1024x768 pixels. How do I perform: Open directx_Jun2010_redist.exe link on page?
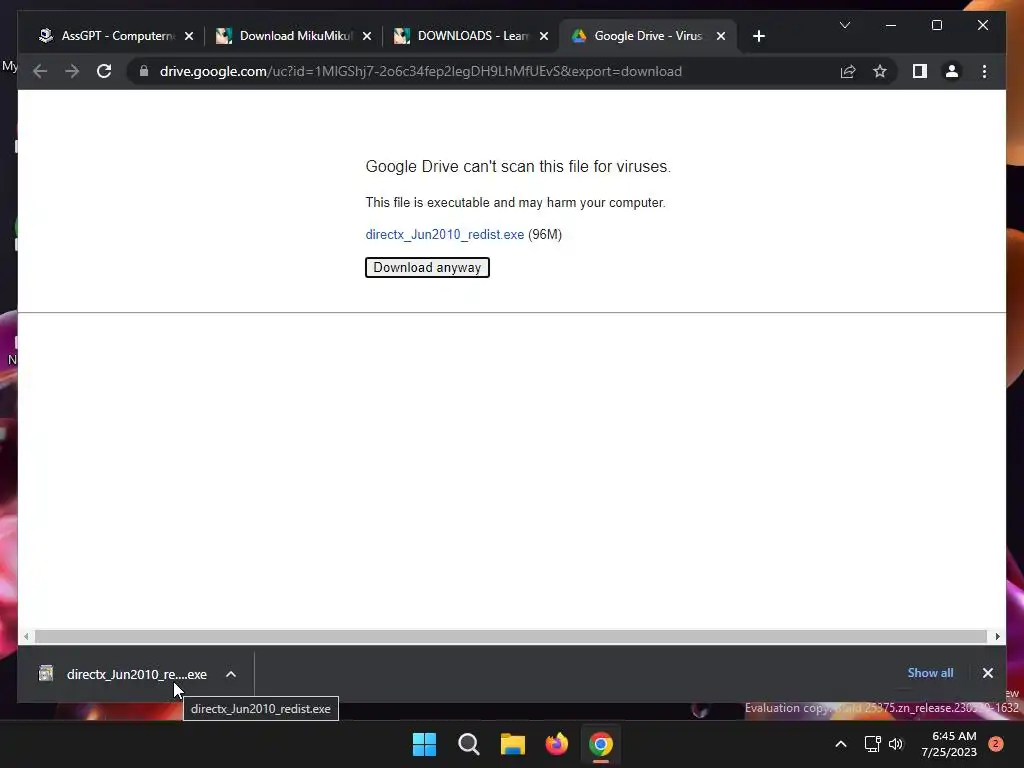[x=445, y=234]
